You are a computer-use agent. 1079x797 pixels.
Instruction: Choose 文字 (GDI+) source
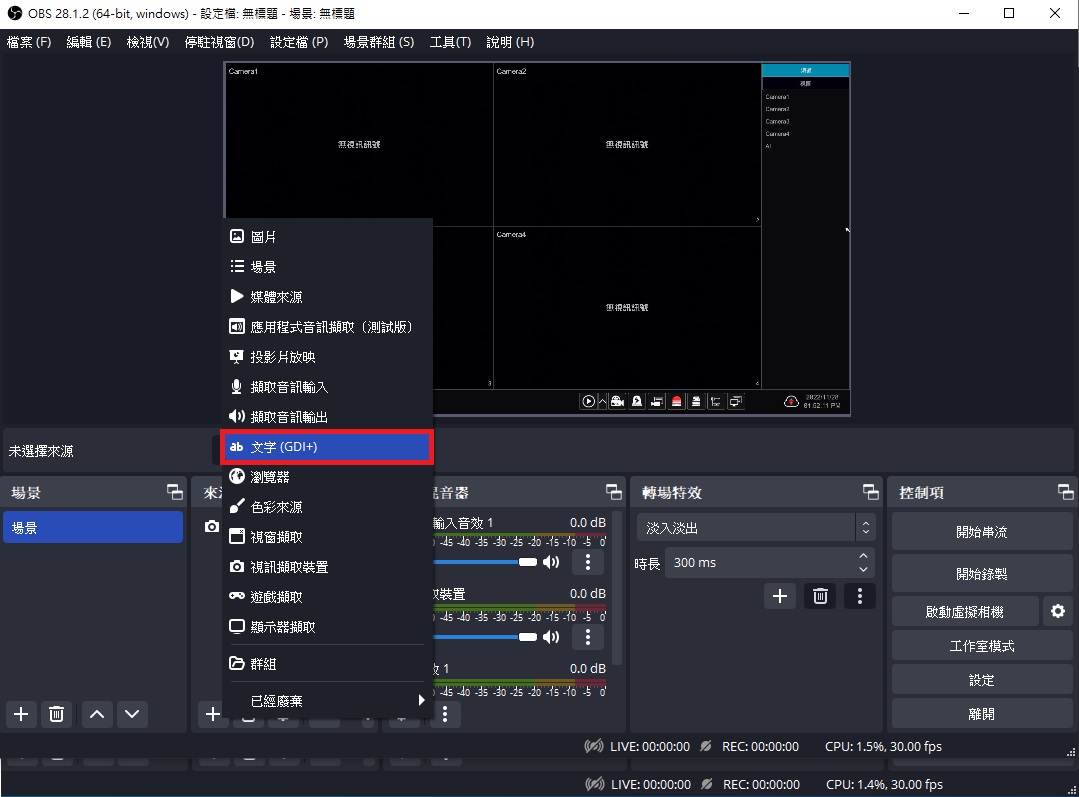point(327,447)
